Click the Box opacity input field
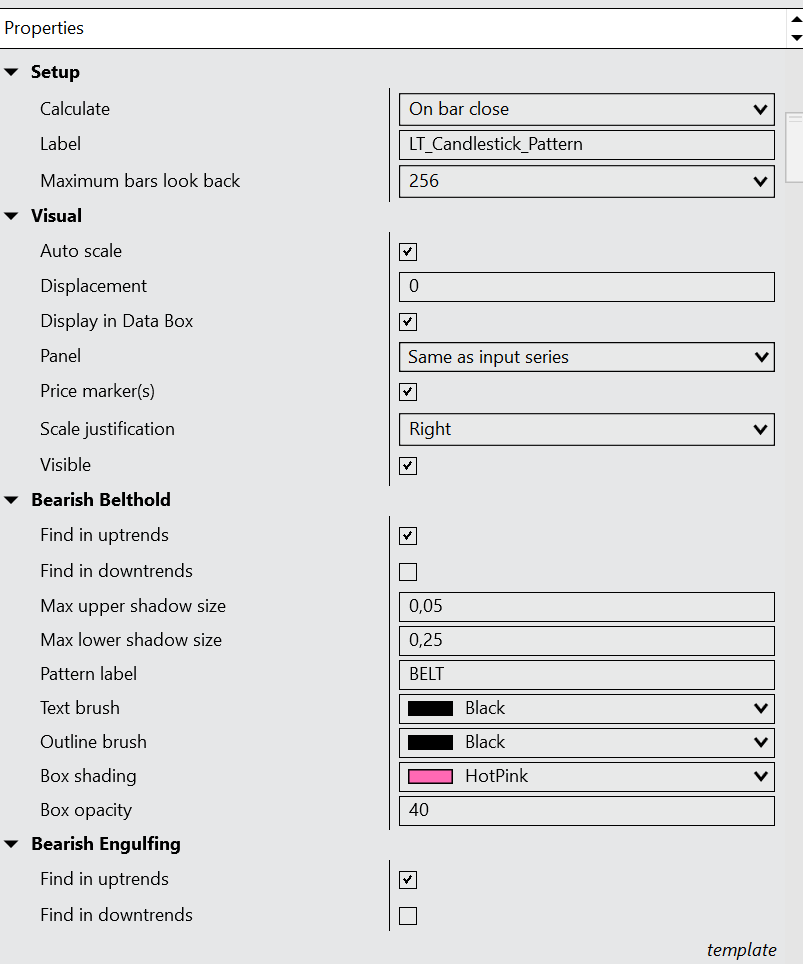Viewport: 803px width, 964px height. (x=586, y=811)
